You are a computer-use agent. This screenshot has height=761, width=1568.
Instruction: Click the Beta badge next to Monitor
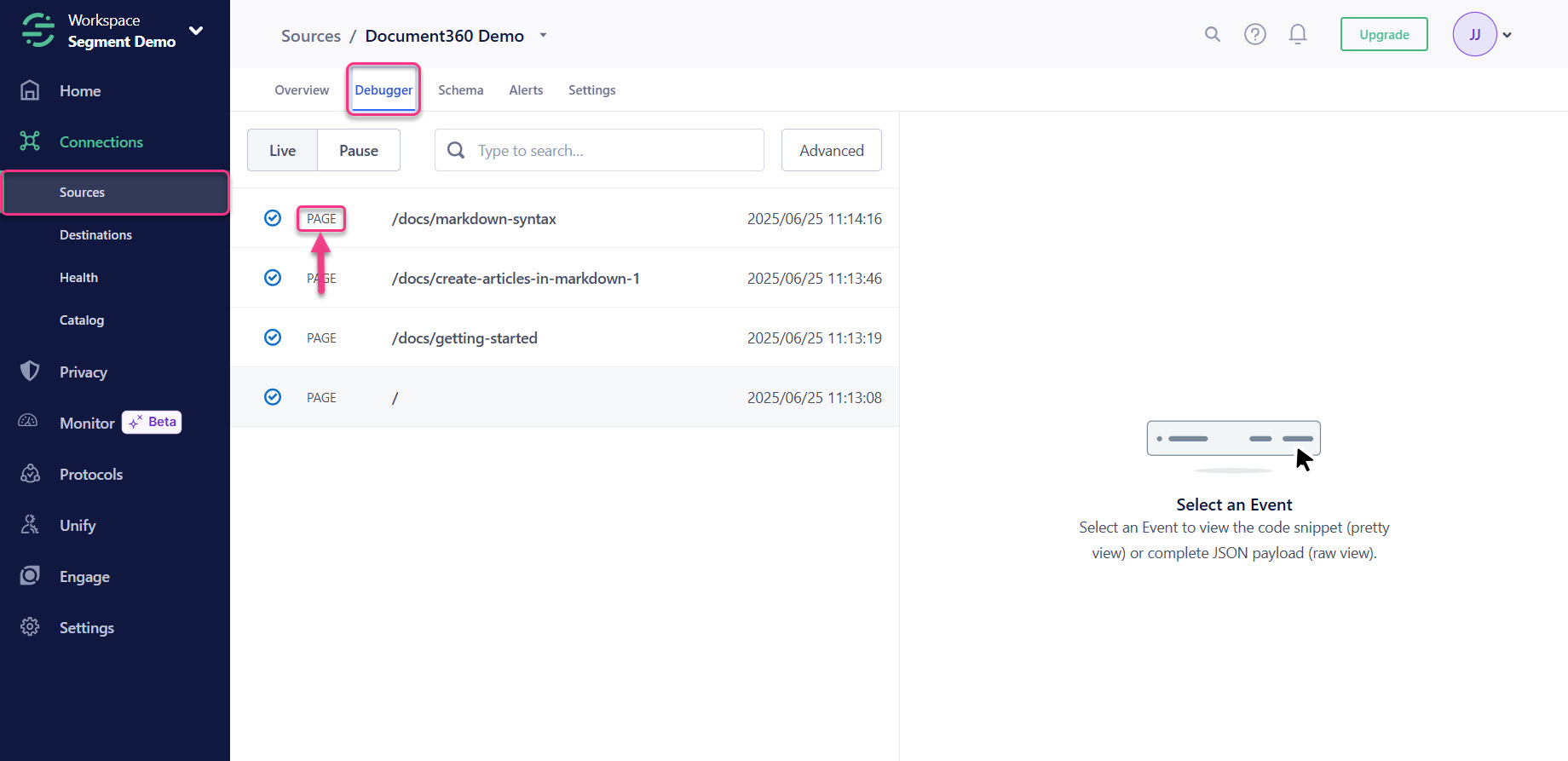tap(152, 422)
